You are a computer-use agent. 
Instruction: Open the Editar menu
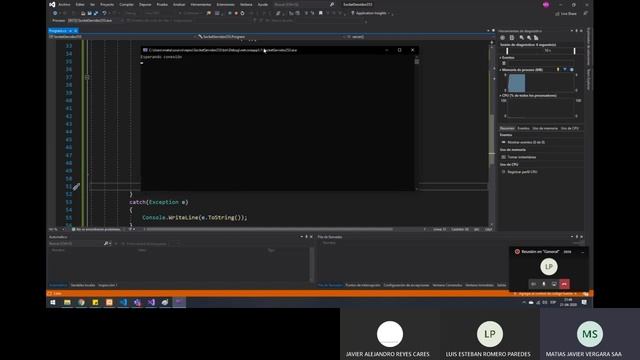[80, 4]
